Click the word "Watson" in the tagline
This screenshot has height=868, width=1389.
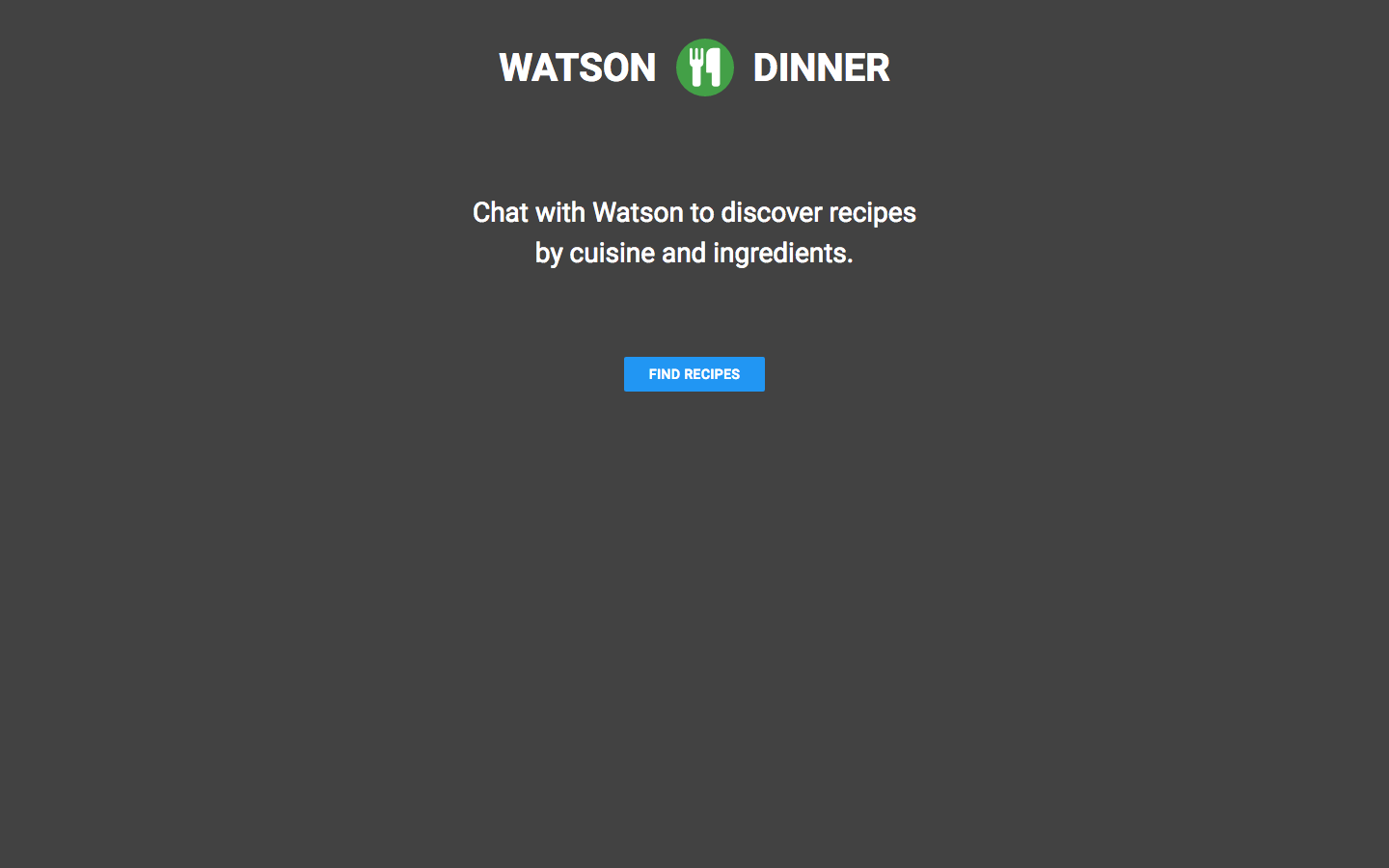pos(638,212)
